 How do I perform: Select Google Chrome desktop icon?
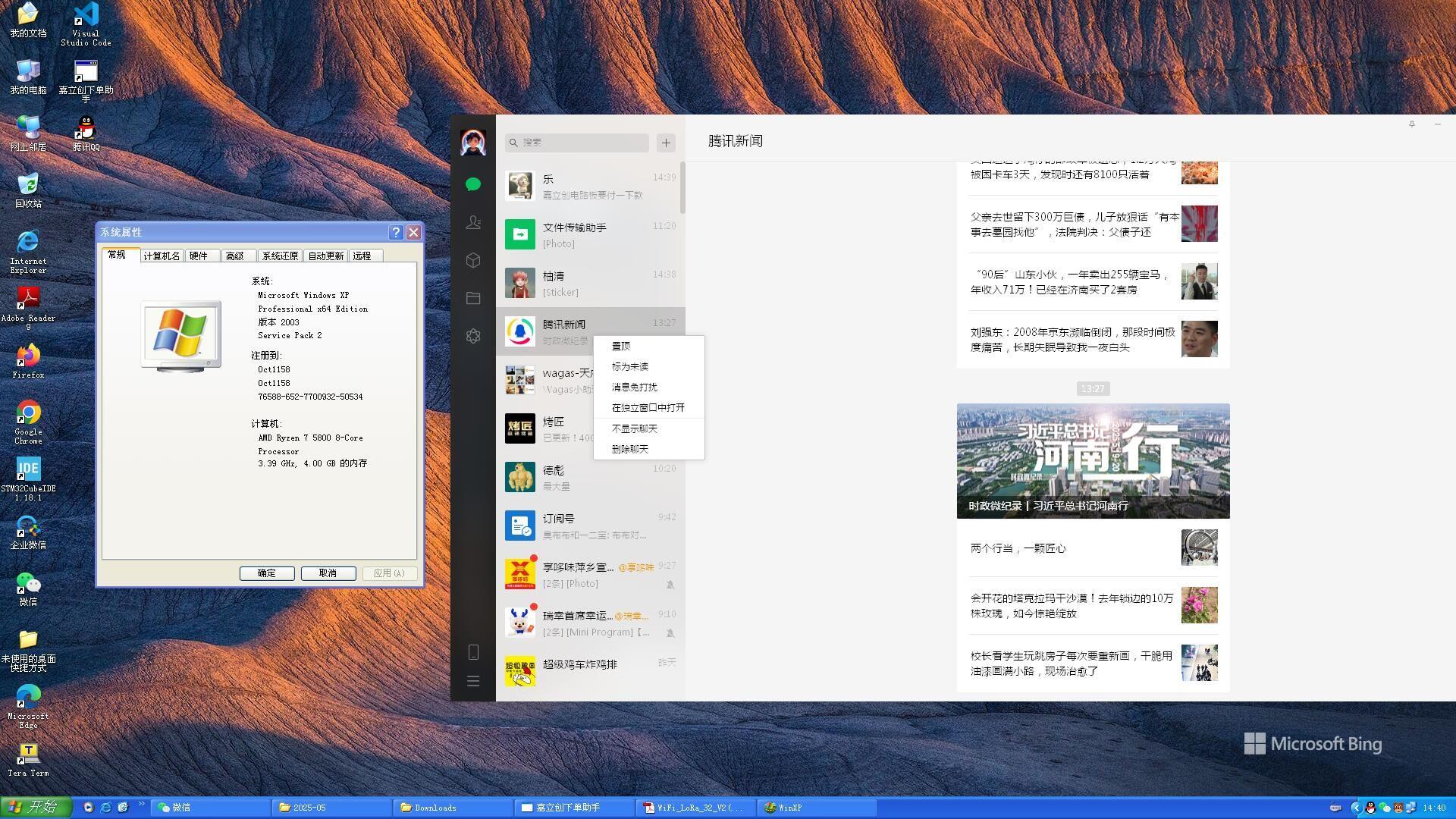coord(28,422)
